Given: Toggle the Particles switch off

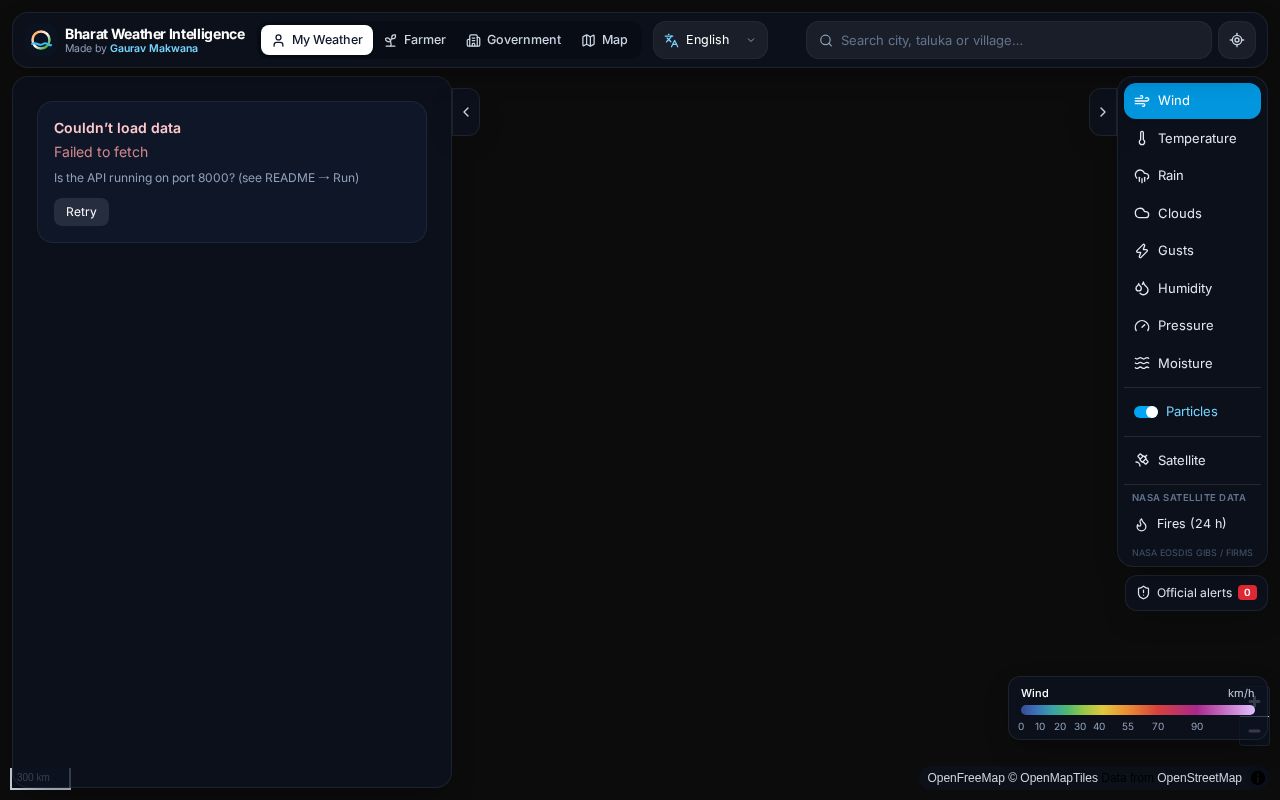Looking at the screenshot, I should [1146, 412].
